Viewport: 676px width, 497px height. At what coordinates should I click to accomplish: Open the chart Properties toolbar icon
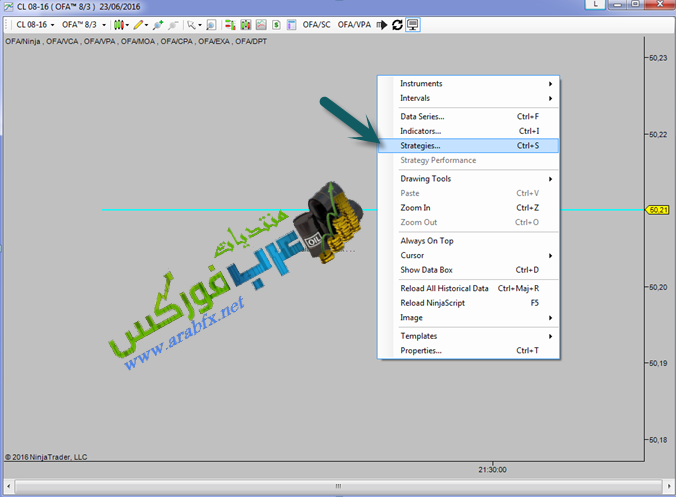(x=291, y=25)
